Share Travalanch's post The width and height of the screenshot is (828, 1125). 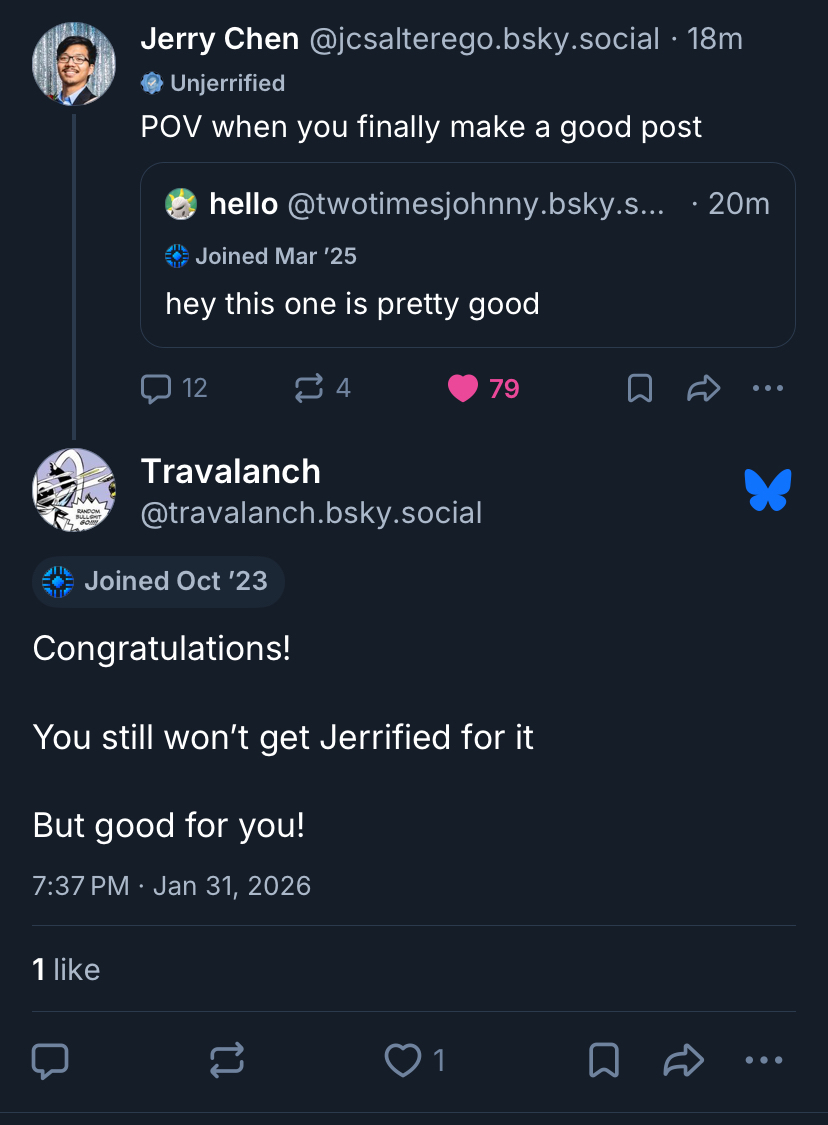click(x=684, y=1061)
